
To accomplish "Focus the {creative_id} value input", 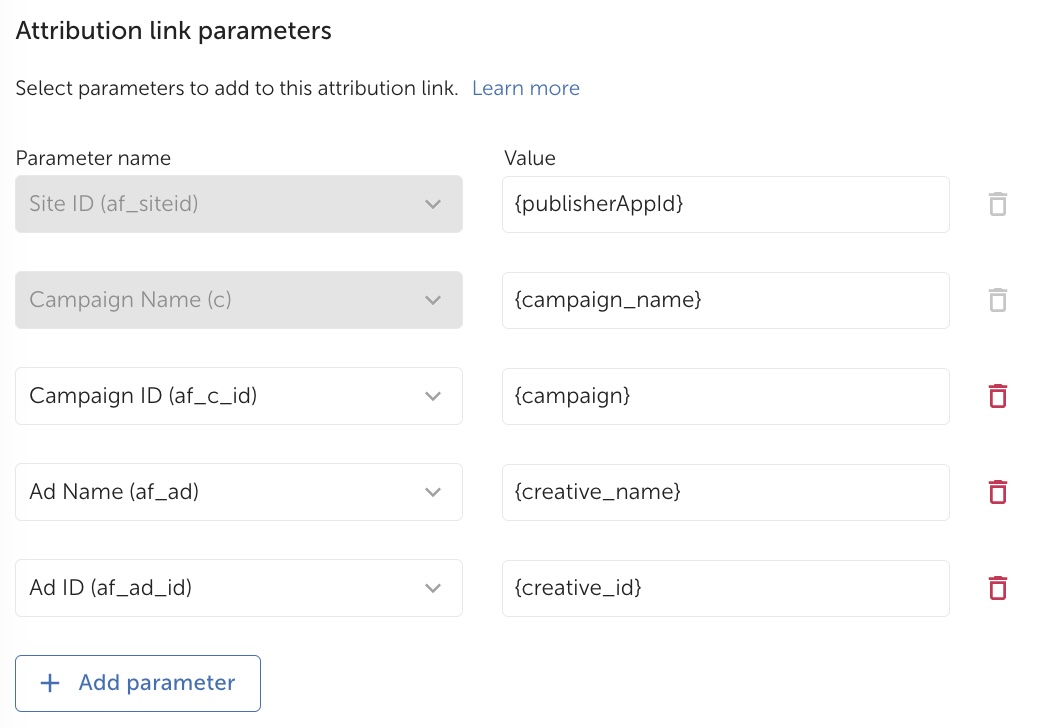I will [x=725, y=588].
